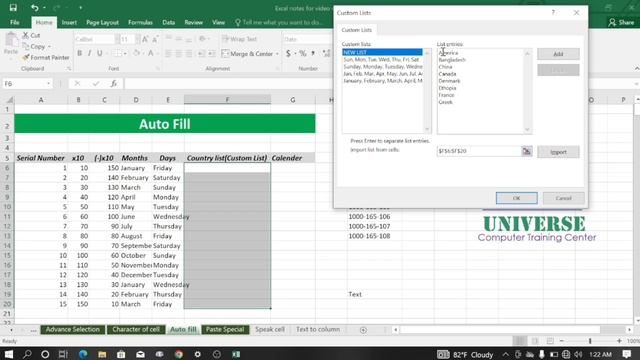Open the Paste Special sheet tab
The width and height of the screenshot is (640, 360).
tap(225, 329)
